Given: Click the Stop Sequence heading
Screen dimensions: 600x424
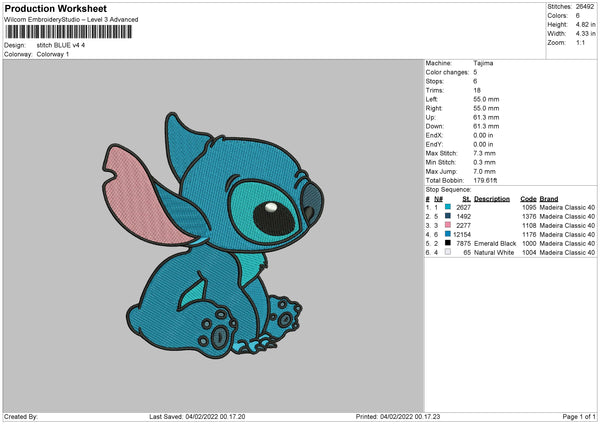Looking at the screenshot, I should (447, 188).
